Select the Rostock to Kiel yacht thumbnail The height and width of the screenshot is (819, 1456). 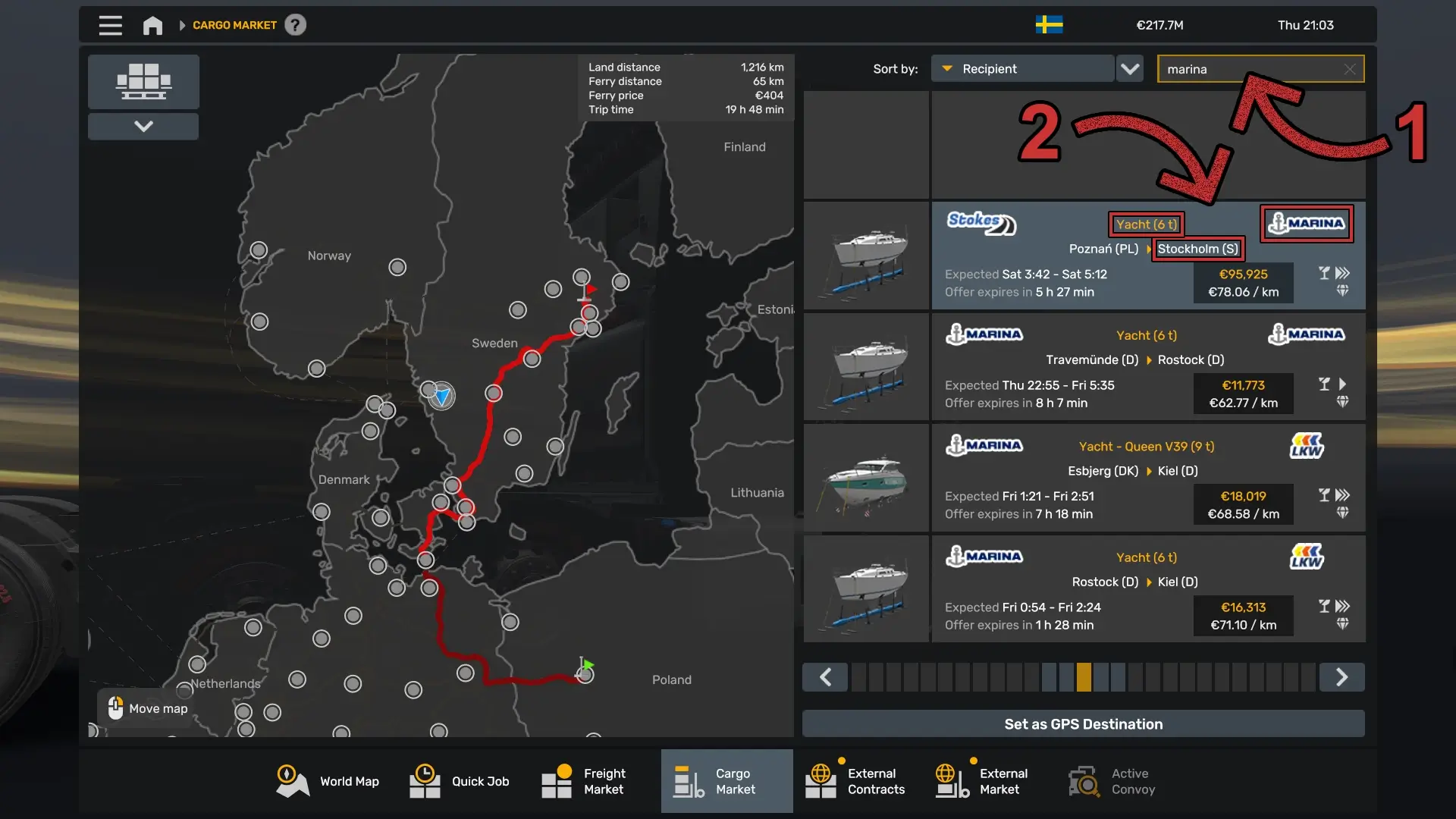(x=866, y=589)
